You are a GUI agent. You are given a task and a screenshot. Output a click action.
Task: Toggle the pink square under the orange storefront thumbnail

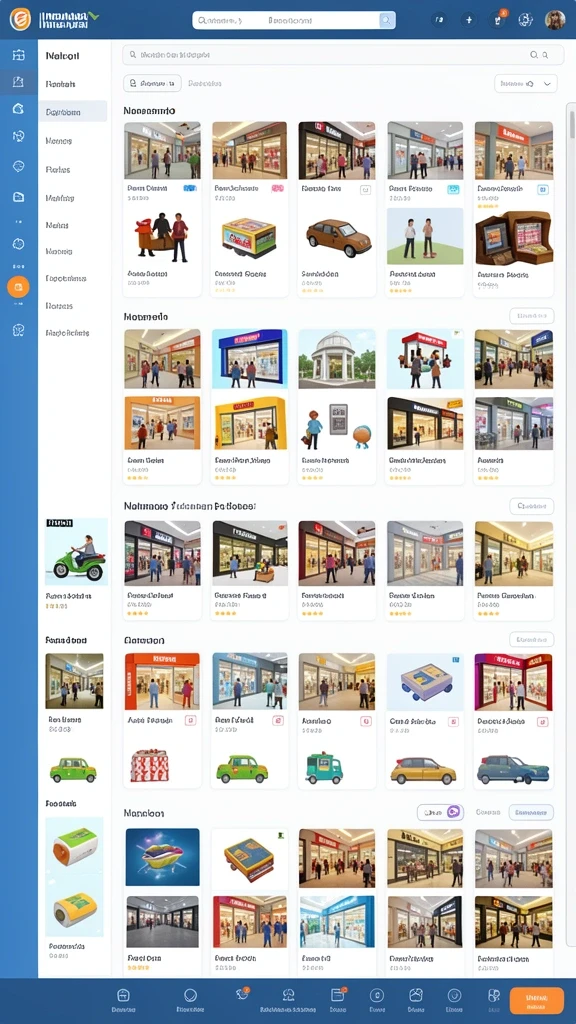click(x=190, y=721)
